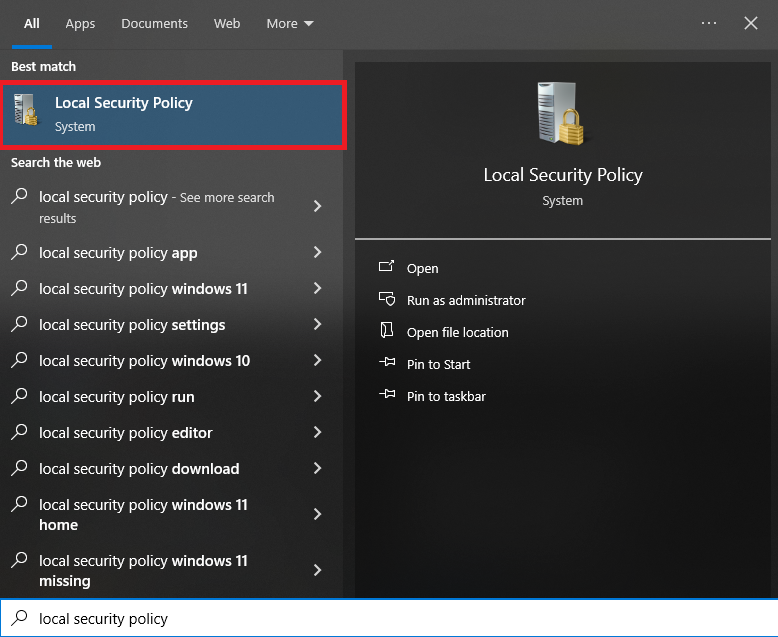
Task: Expand arrow for 'local security policy download'
Action: [318, 468]
